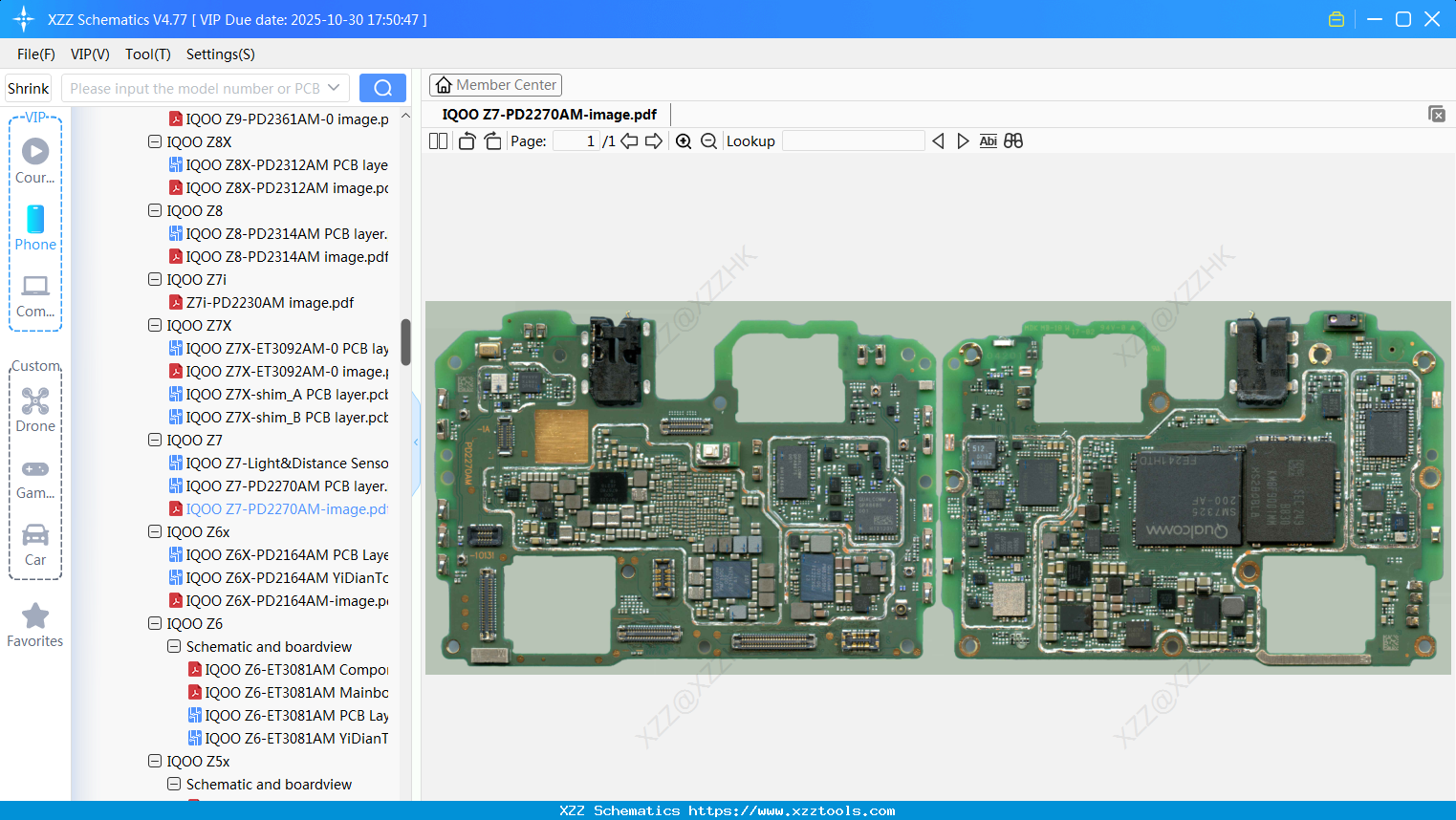This screenshot has height=820, width=1456.
Task: Click the Shrink button
Action: tap(28, 87)
